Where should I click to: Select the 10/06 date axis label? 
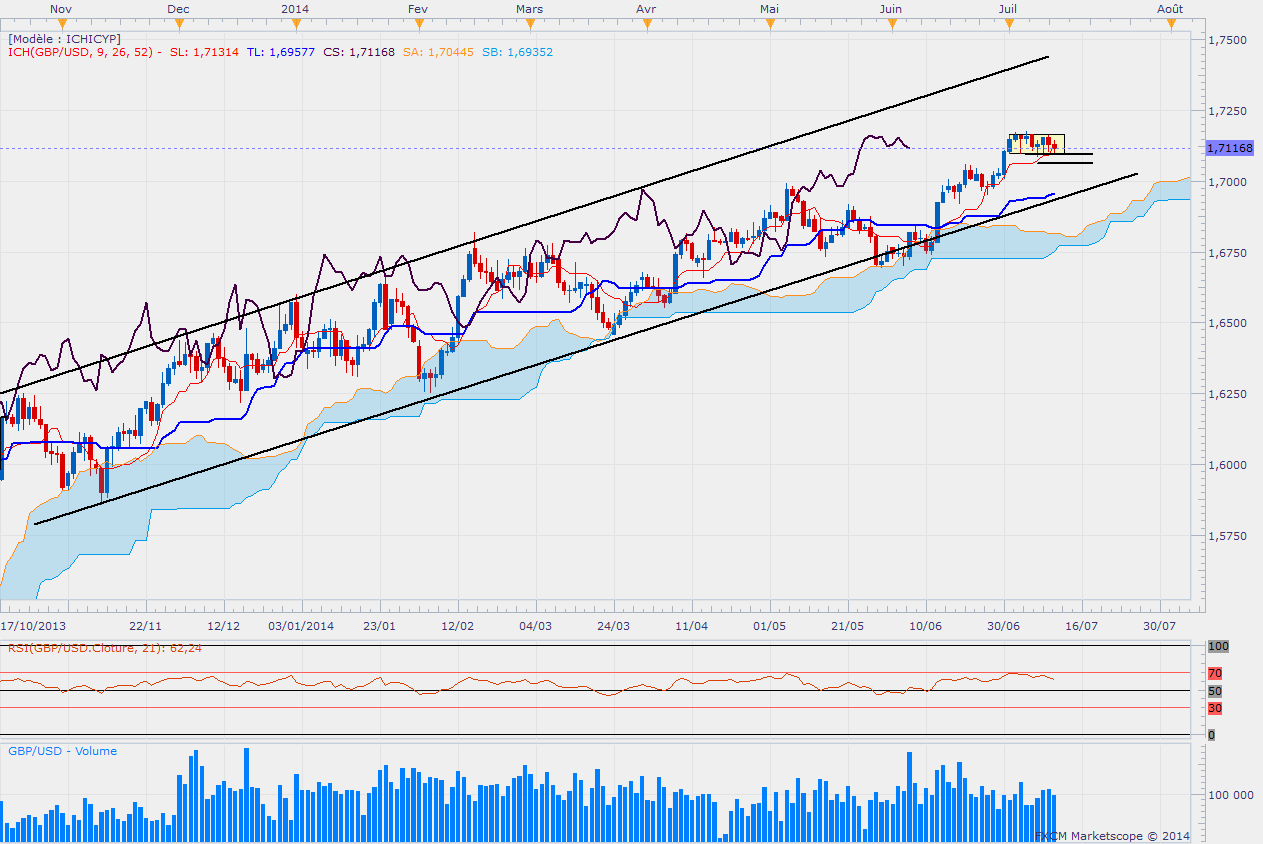[926, 626]
